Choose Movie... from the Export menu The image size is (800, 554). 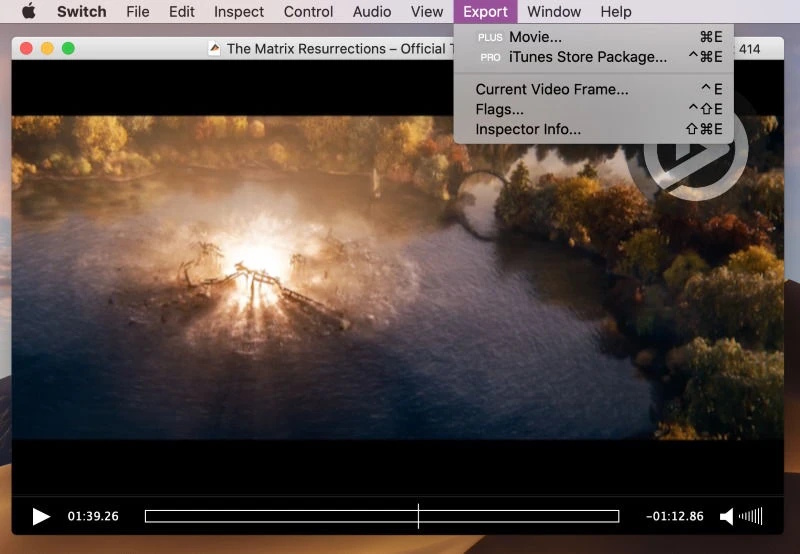pyautogui.click(x=593, y=37)
